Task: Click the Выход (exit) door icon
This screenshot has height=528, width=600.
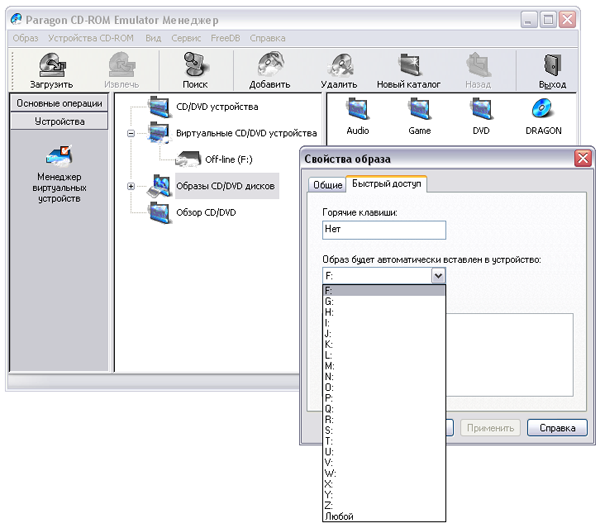Action: coord(553,65)
